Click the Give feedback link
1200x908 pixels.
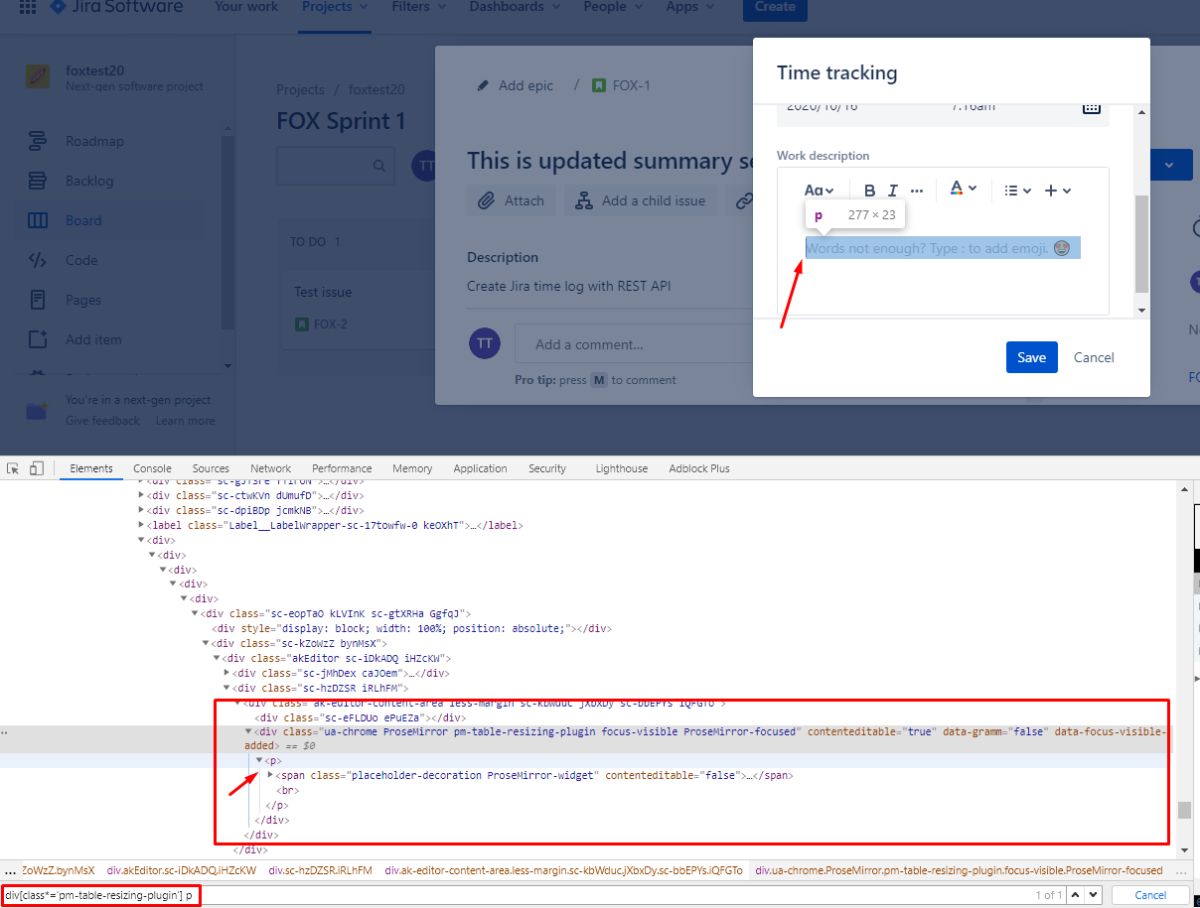point(103,421)
